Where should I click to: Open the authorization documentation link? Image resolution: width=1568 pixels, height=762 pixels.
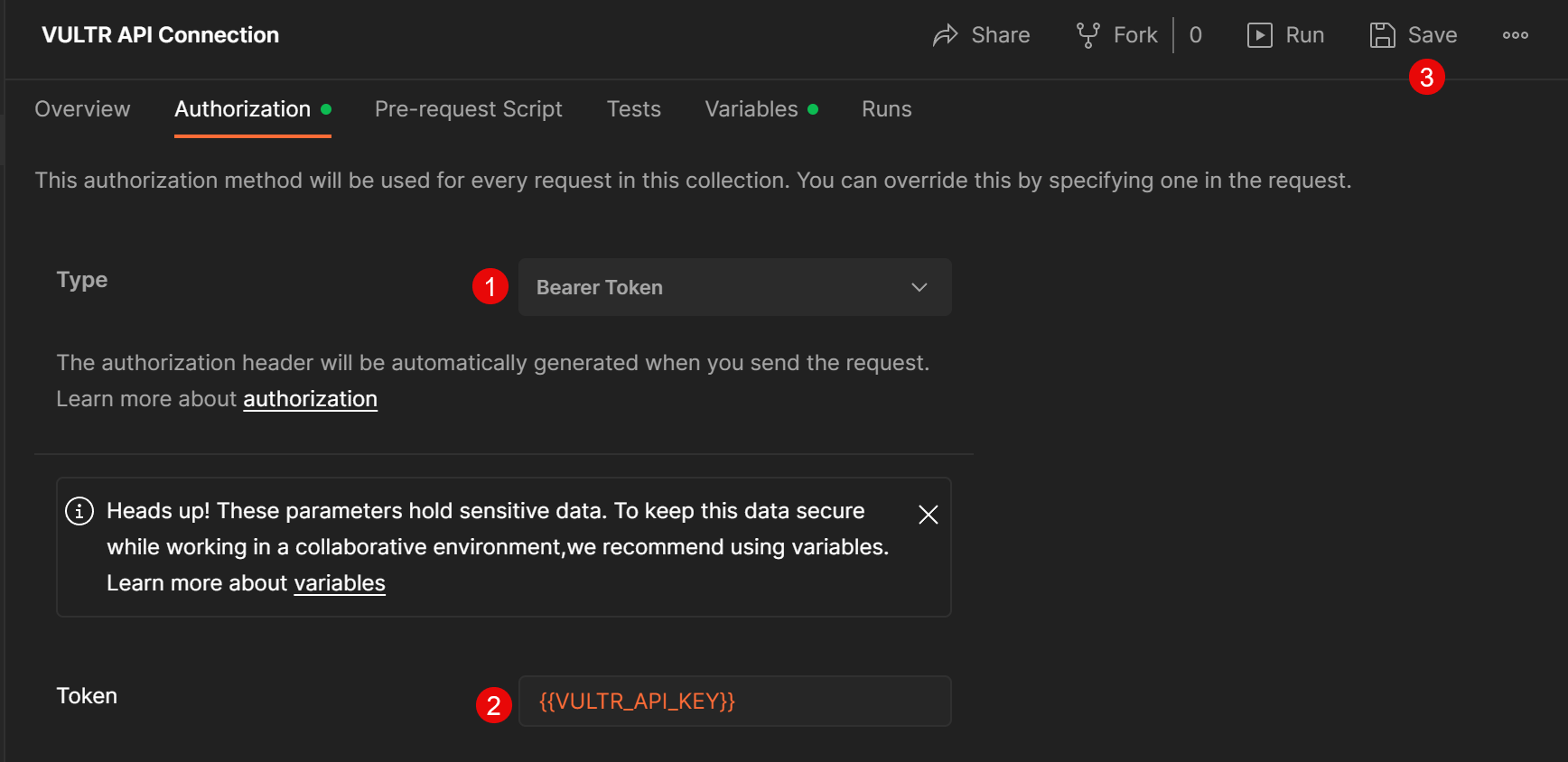(x=310, y=399)
